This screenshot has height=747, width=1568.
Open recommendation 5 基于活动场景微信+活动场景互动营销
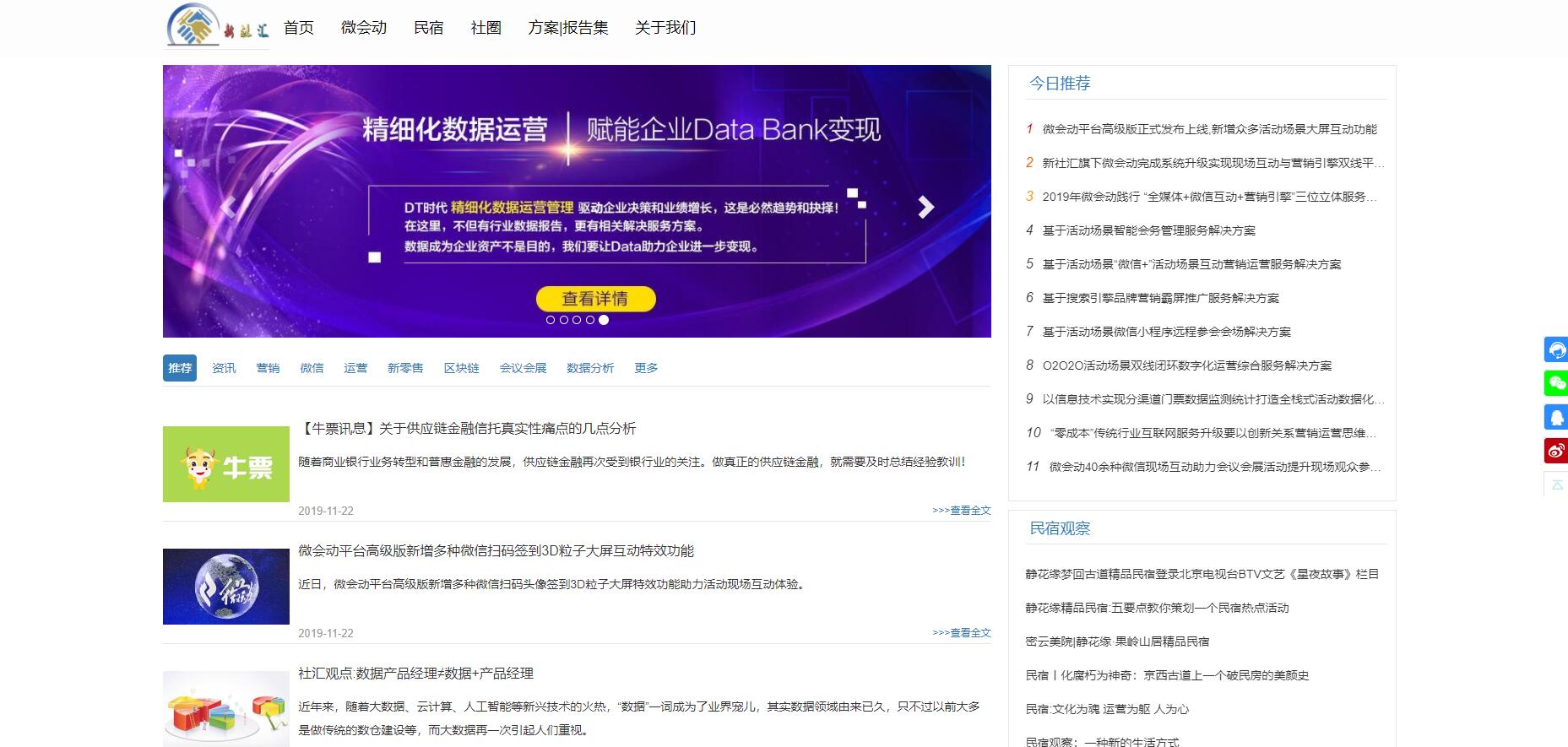pyautogui.click(x=1191, y=264)
